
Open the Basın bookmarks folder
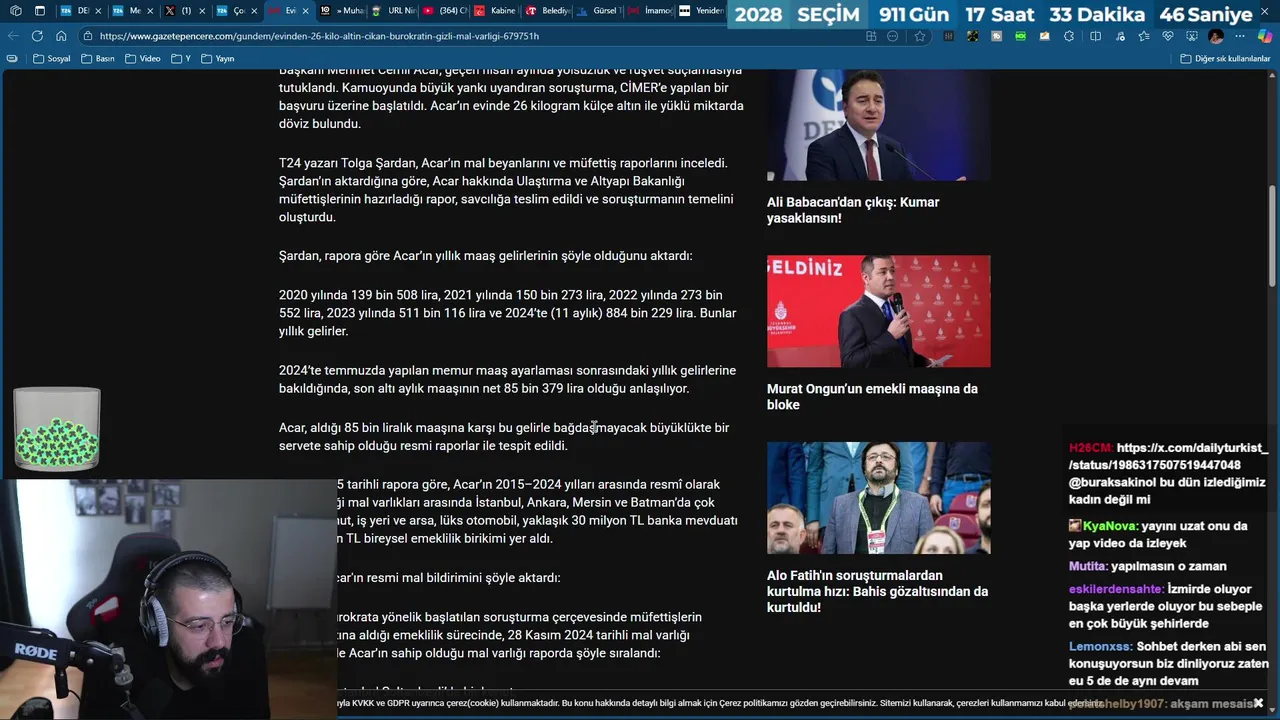tap(97, 59)
